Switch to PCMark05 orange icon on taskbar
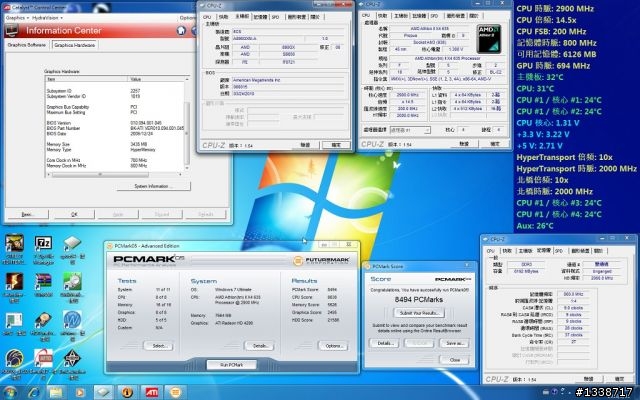Image resolution: width=640 pixels, height=400 pixels. (176, 392)
